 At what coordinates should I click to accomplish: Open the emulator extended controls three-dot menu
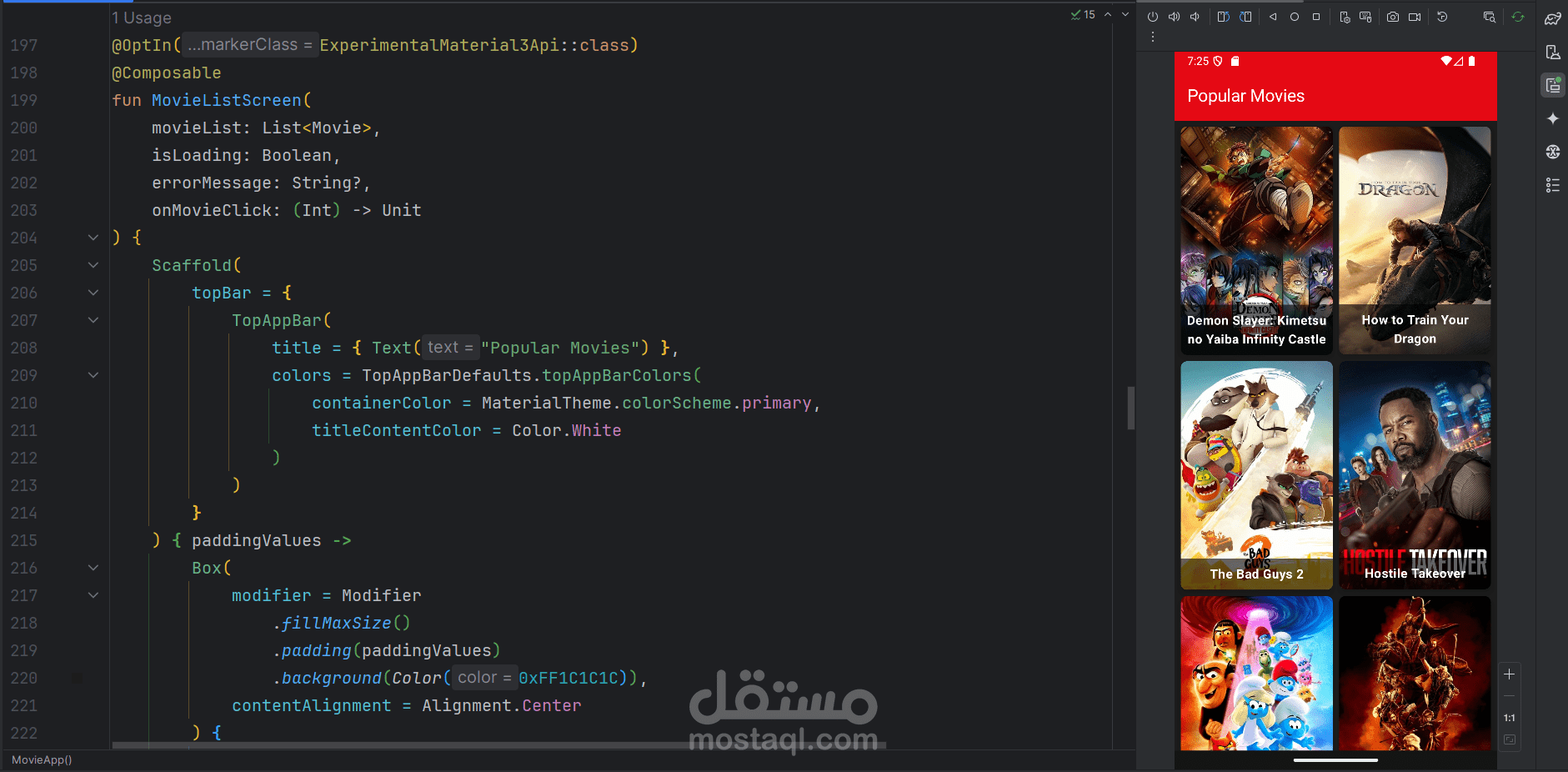pyautogui.click(x=1153, y=38)
